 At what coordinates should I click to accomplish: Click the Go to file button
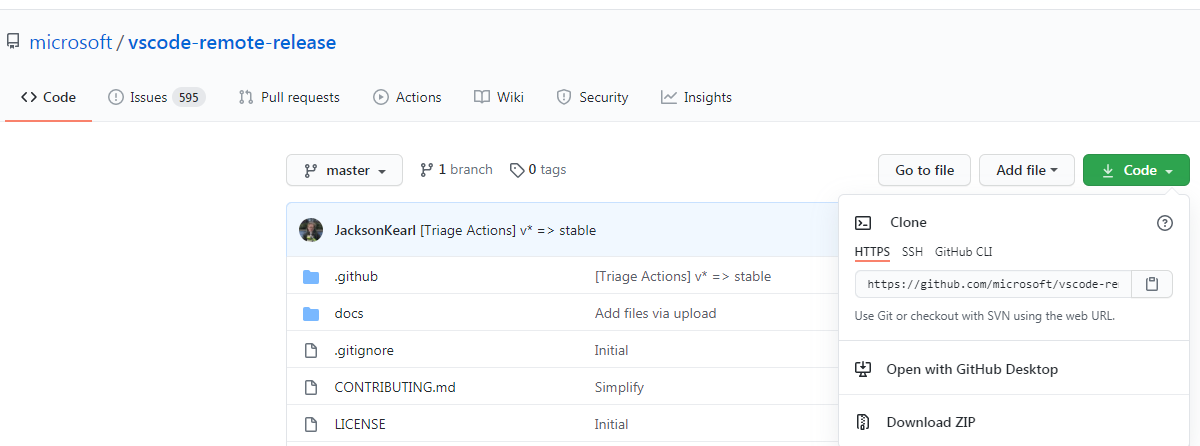tap(924, 170)
